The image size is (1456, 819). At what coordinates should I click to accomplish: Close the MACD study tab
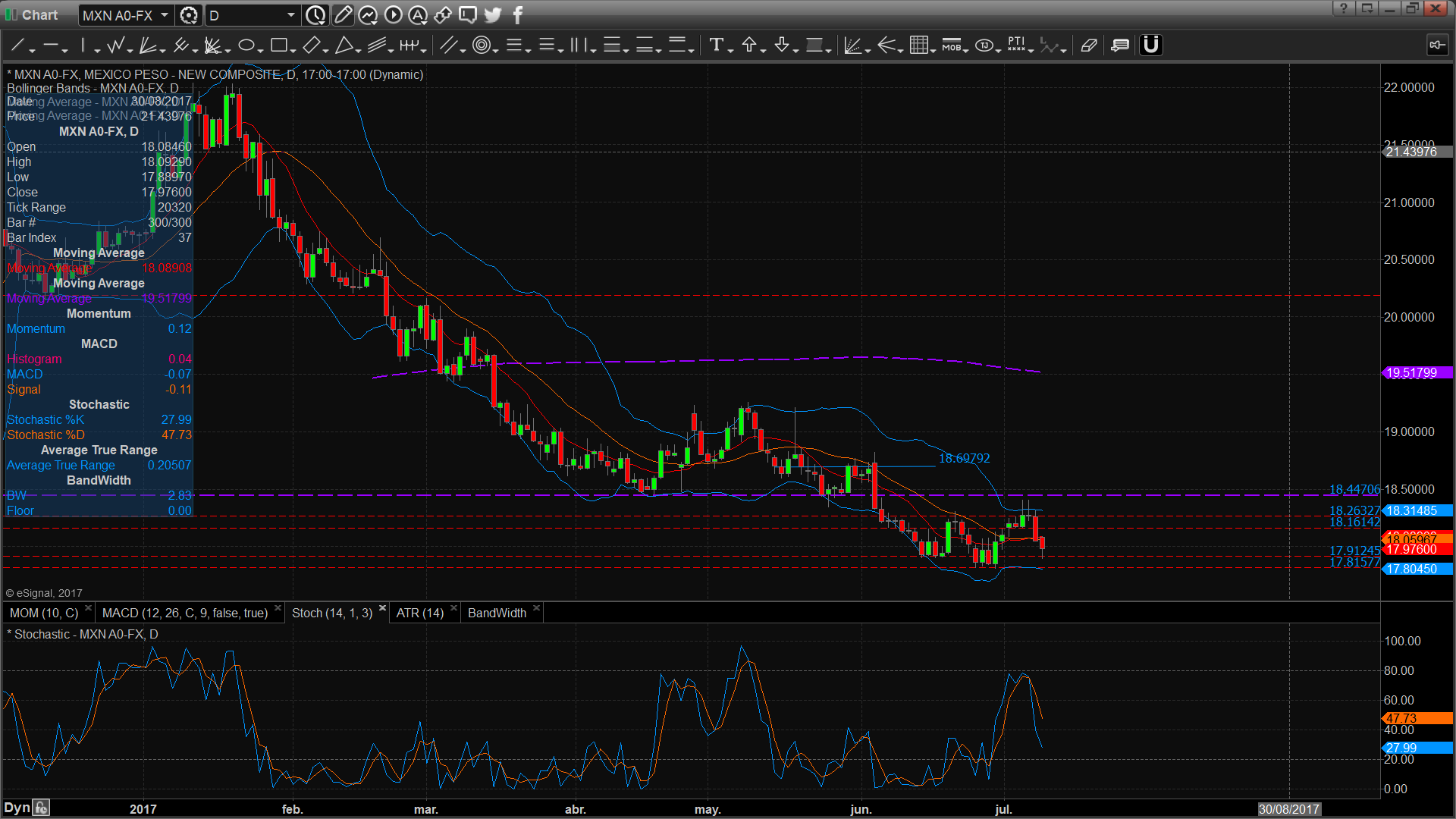tap(278, 608)
